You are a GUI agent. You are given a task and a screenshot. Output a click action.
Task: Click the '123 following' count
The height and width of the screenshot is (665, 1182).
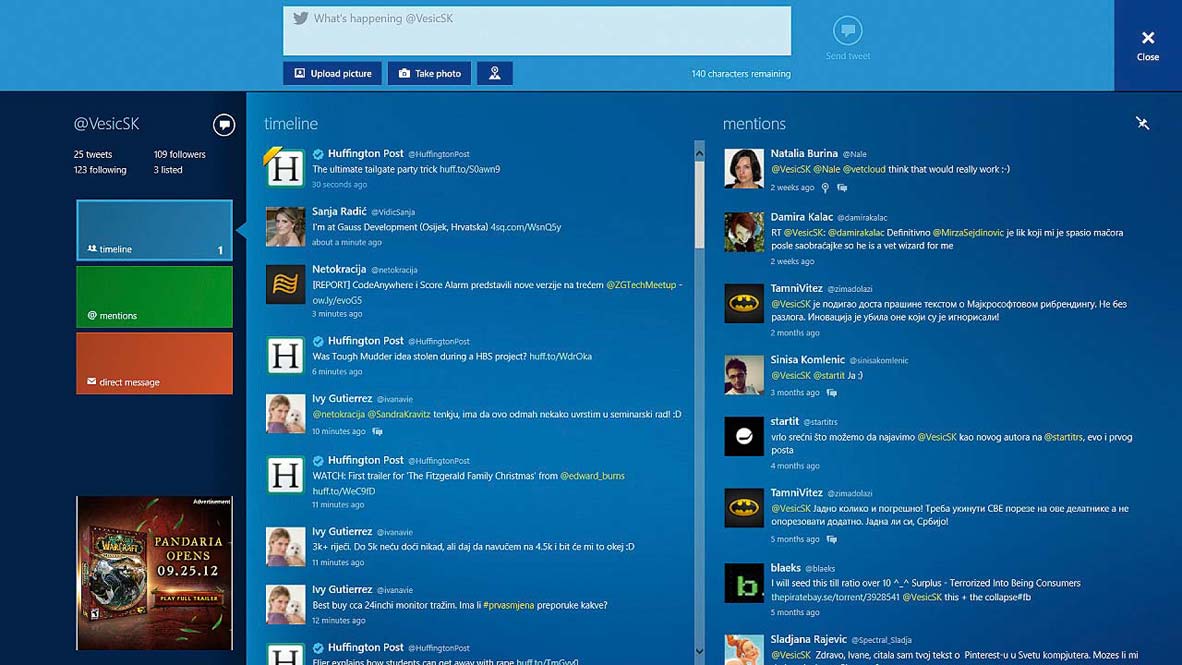click(x=100, y=170)
